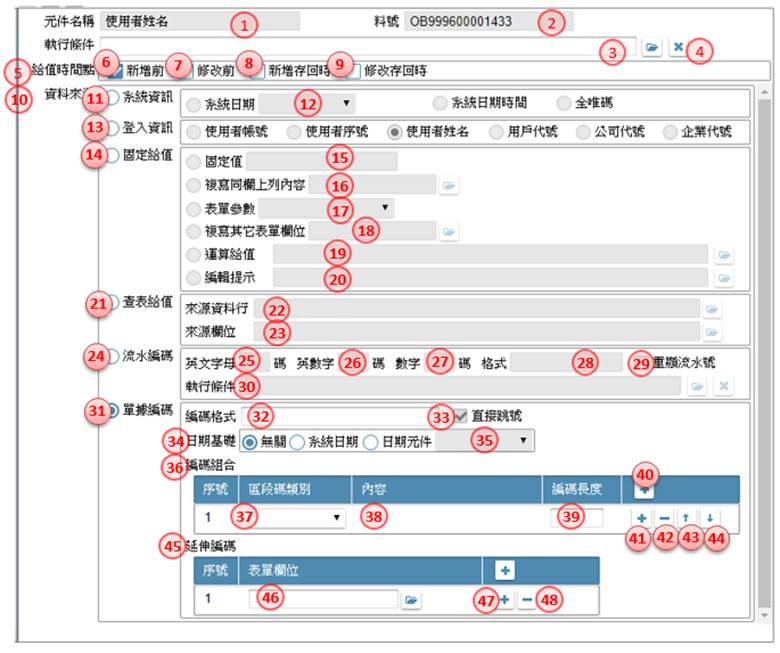Choose 使用者姓名 radio option
The height and width of the screenshot is (653, 780).
tap(394, 132)
